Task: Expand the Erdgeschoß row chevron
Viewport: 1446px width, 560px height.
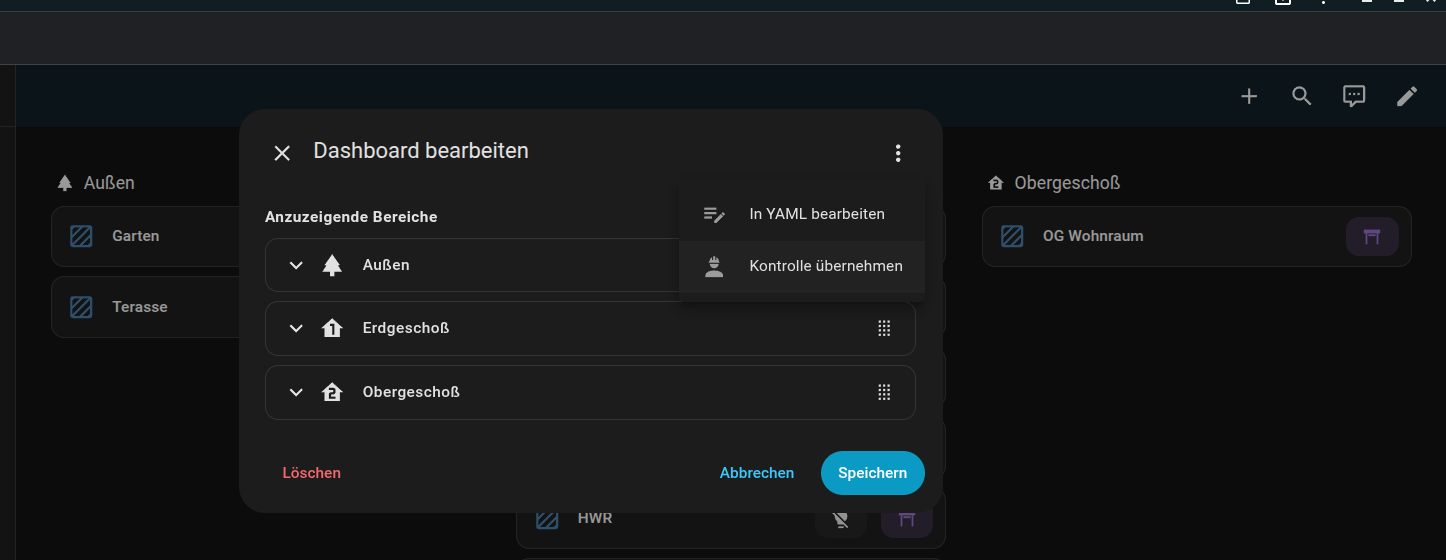Action: point(296,328)
